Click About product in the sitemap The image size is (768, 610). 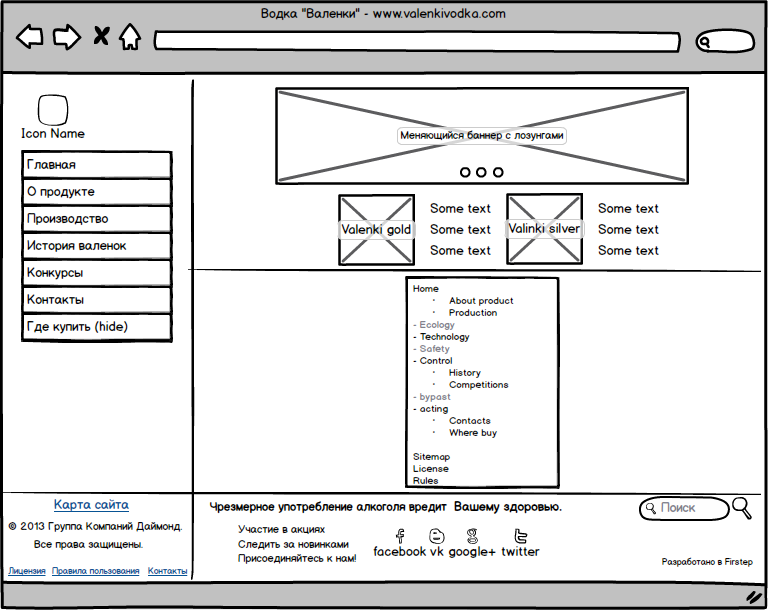click(x=481, y=301)
